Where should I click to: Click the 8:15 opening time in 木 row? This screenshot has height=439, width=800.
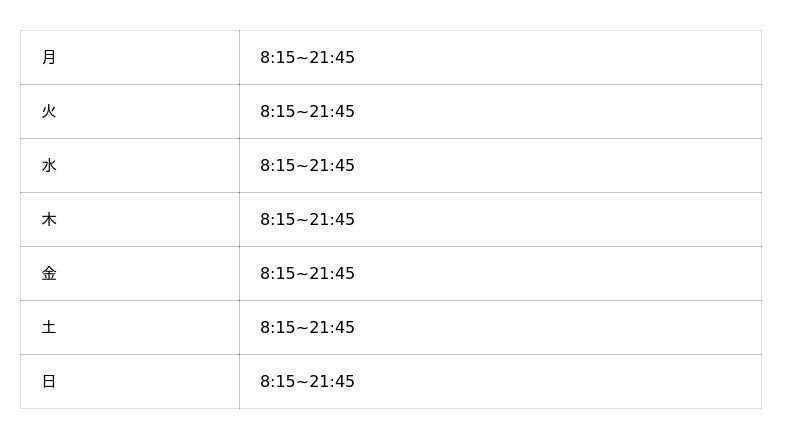277,220
